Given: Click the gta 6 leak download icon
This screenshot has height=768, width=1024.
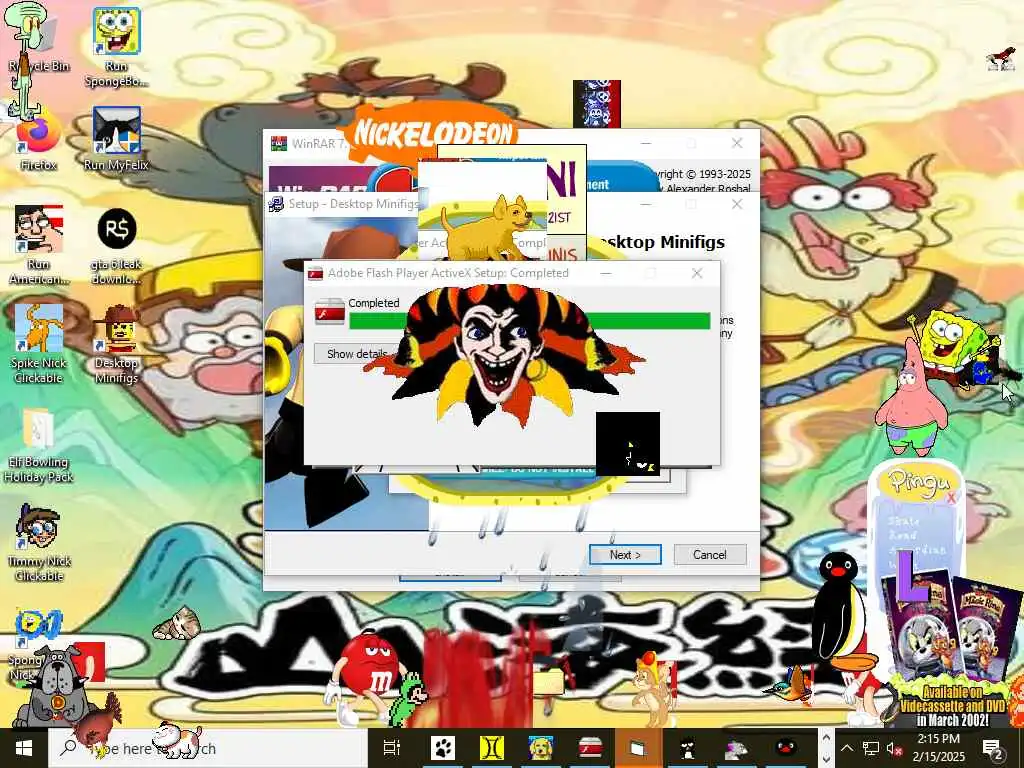Looking at the screenshot, I should click(116, 246).
